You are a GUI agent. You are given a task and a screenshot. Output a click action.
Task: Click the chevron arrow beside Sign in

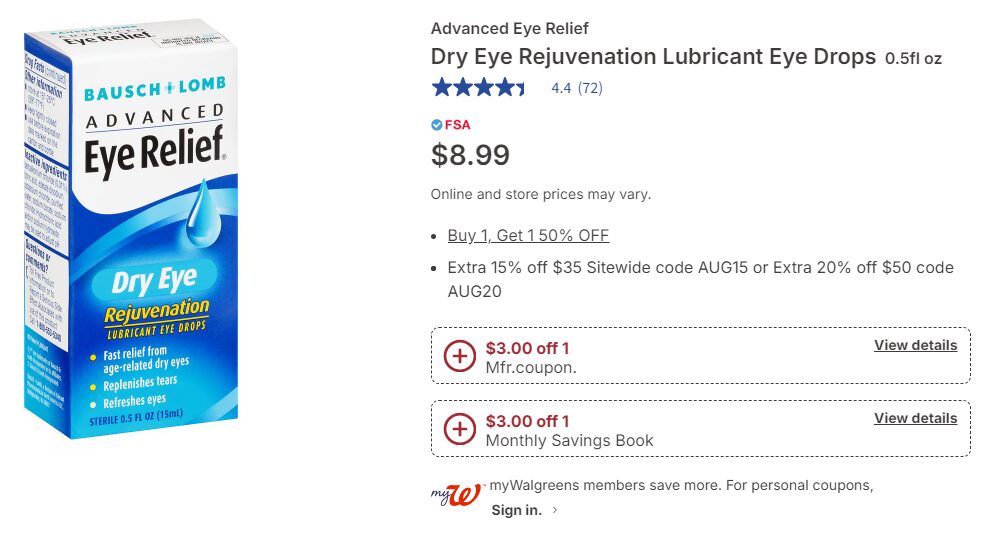click(x=555, y=511)
